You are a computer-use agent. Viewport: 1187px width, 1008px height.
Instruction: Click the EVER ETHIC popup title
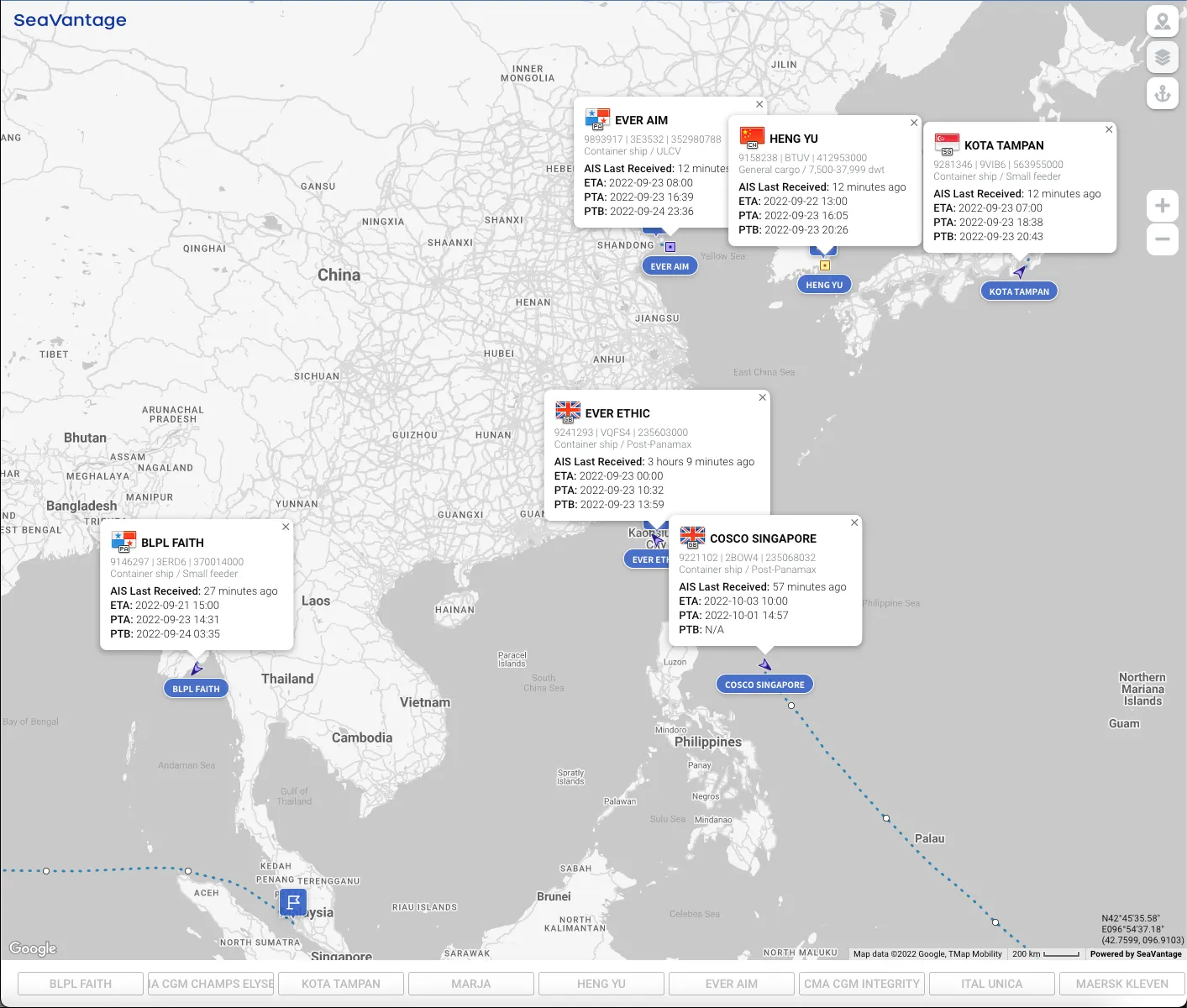[x=617, y=413]
